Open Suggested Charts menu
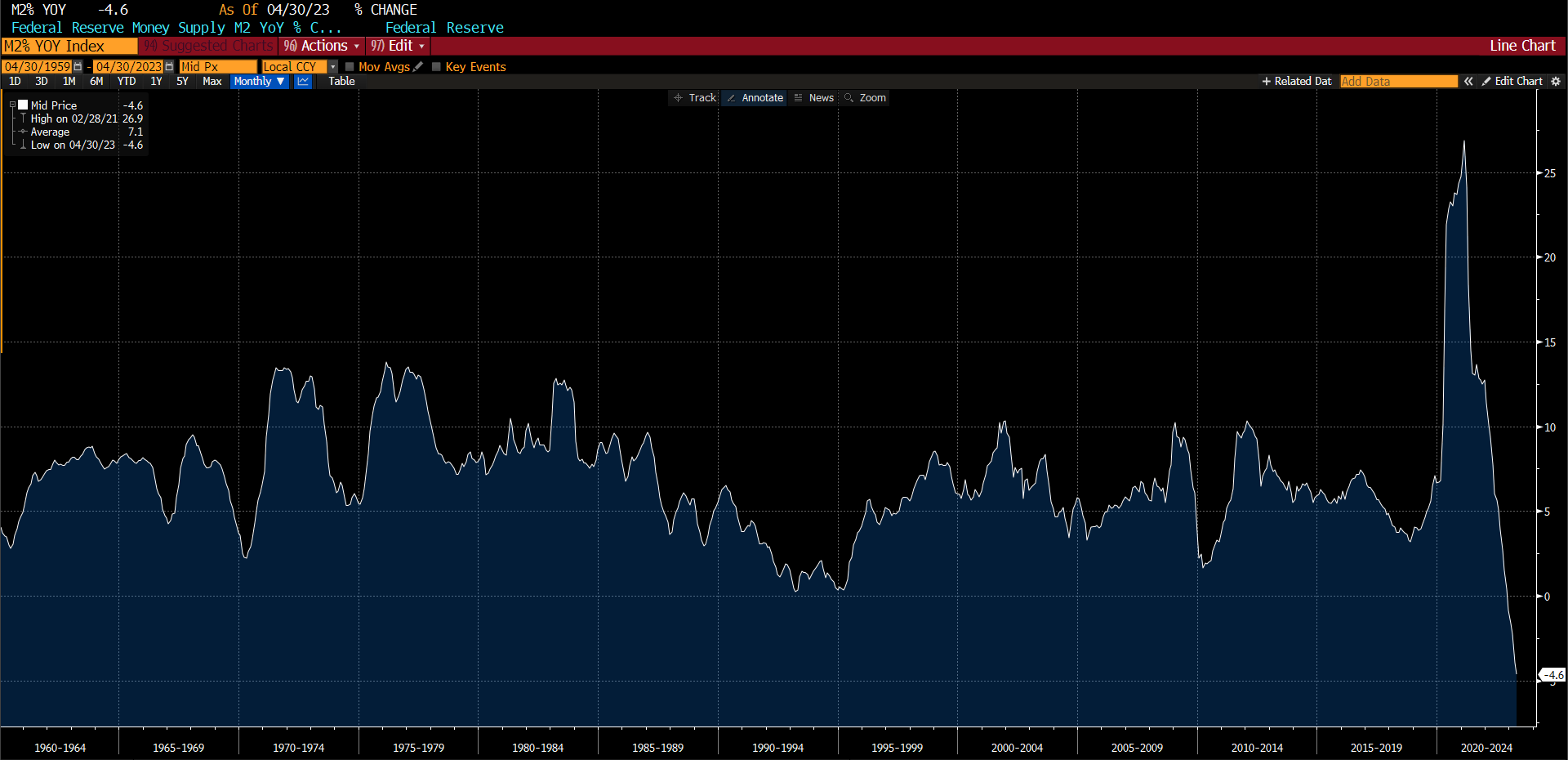The image size is (1568, 760). coord(208,46)
